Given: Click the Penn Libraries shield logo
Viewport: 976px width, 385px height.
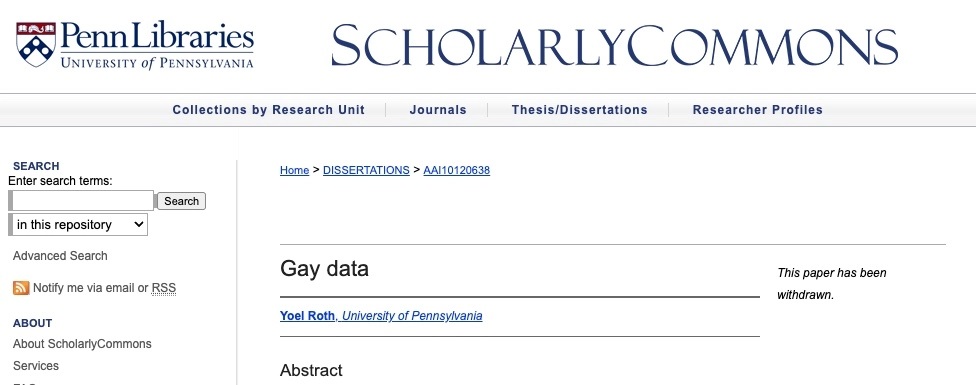Looking at the screenshot, I should click(36, 44).
